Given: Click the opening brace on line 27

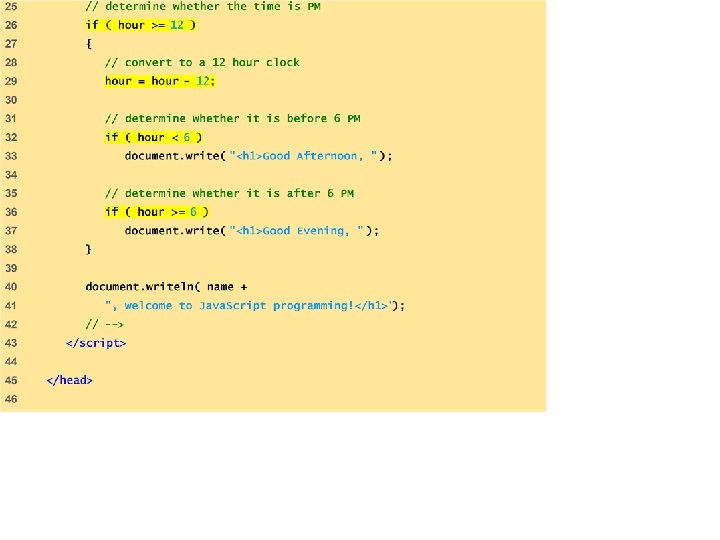Looking at the screenshot, I should pos(89,44).
